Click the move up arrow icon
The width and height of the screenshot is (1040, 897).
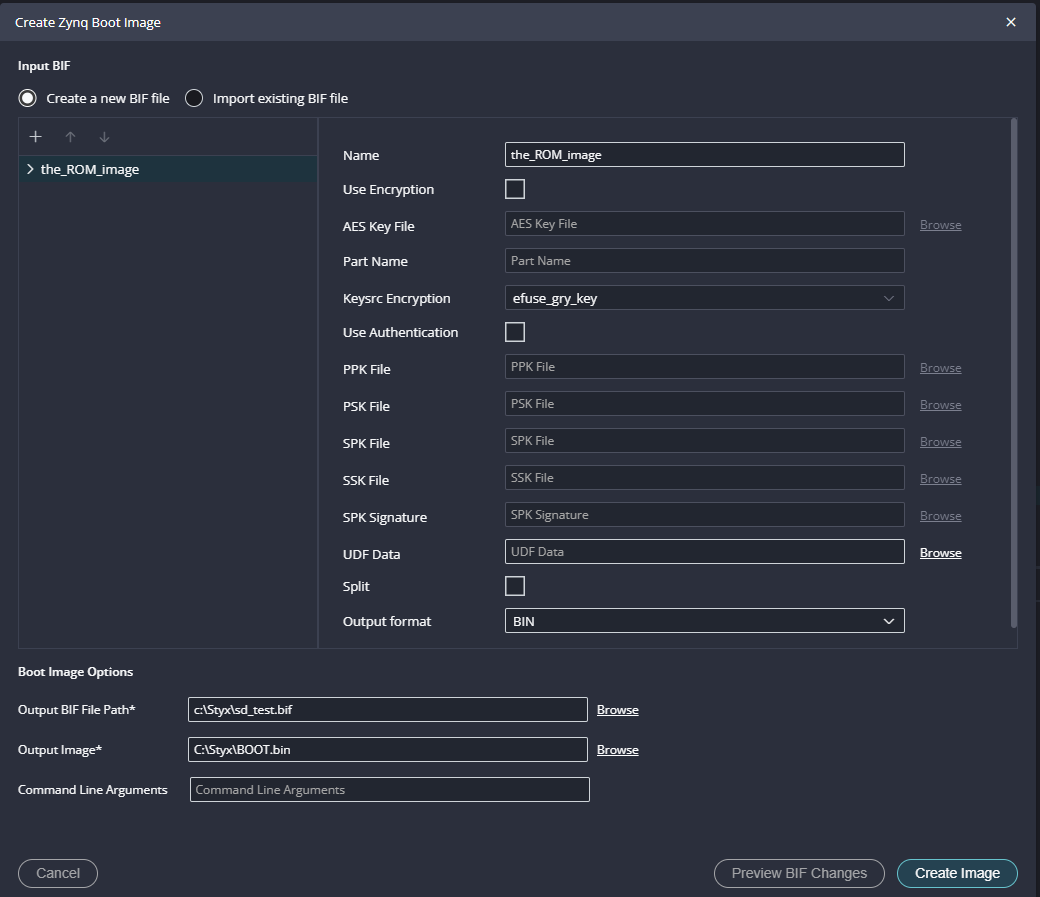coord(70,137)
